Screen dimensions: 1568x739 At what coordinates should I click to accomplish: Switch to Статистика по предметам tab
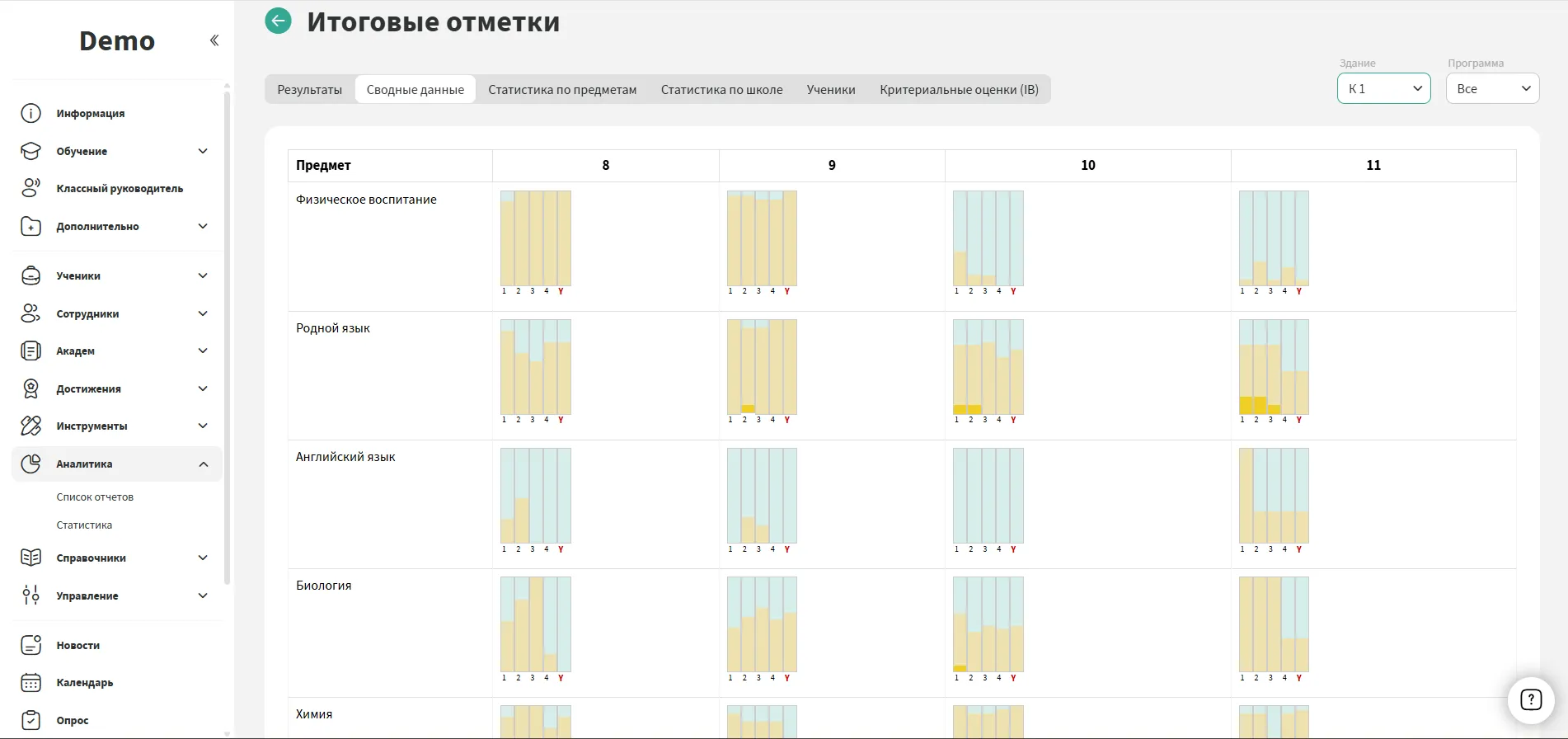point(562,89)
